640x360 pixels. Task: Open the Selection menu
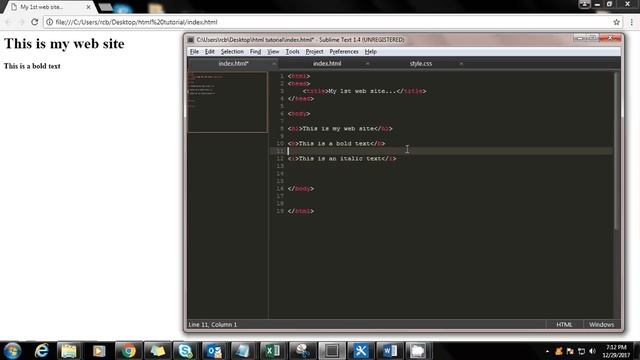[232, 51]
